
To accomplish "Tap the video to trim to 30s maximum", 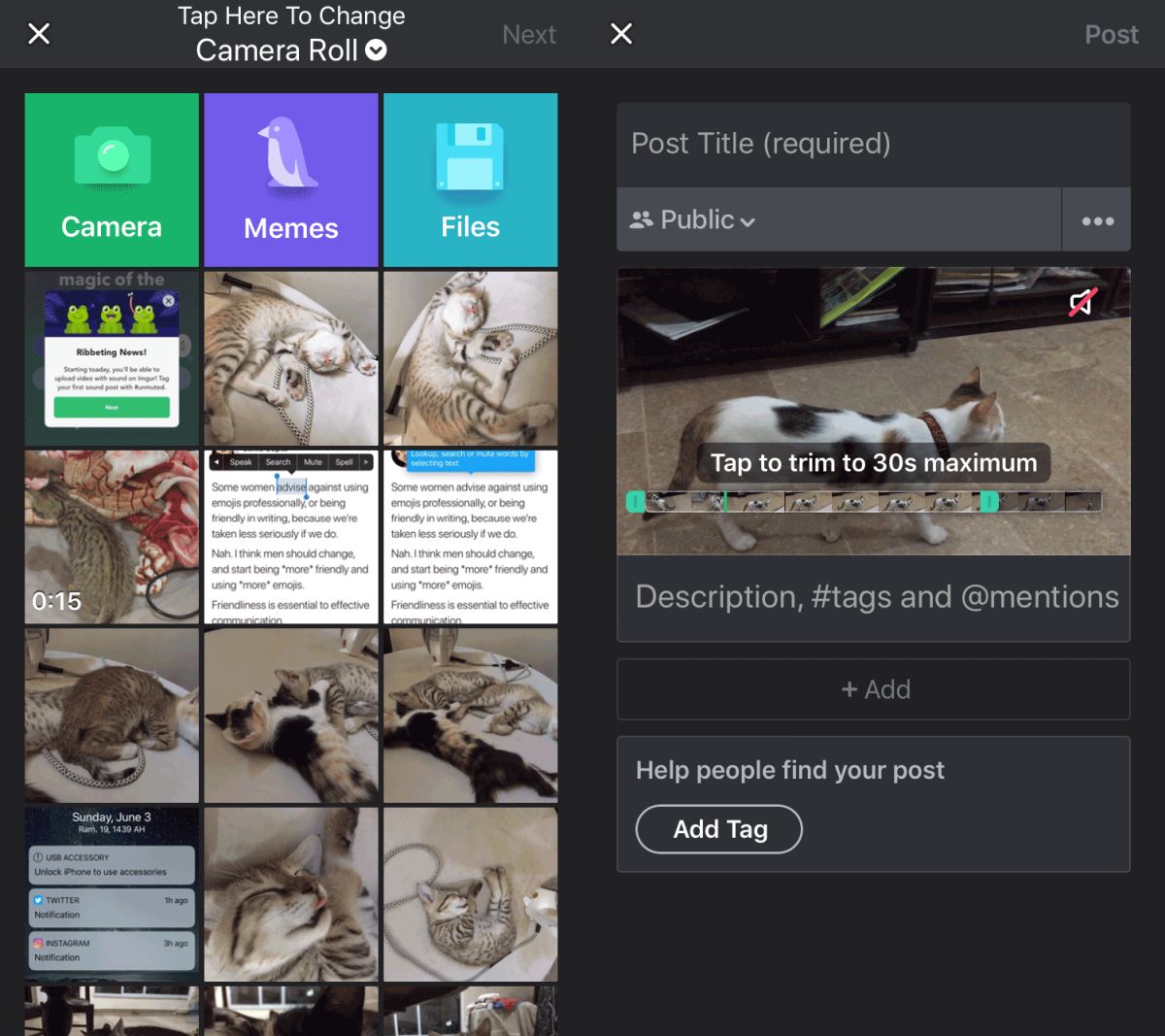I will [x=872, y=463].
